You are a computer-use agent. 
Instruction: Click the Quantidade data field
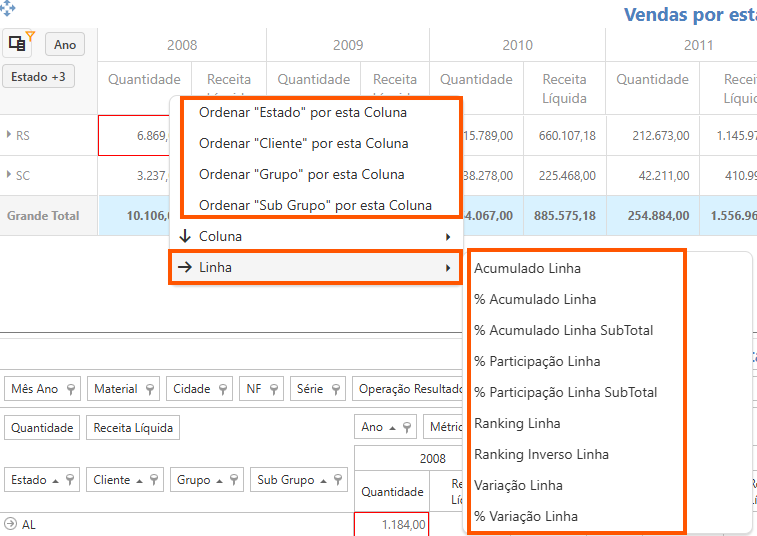point(42,427)
